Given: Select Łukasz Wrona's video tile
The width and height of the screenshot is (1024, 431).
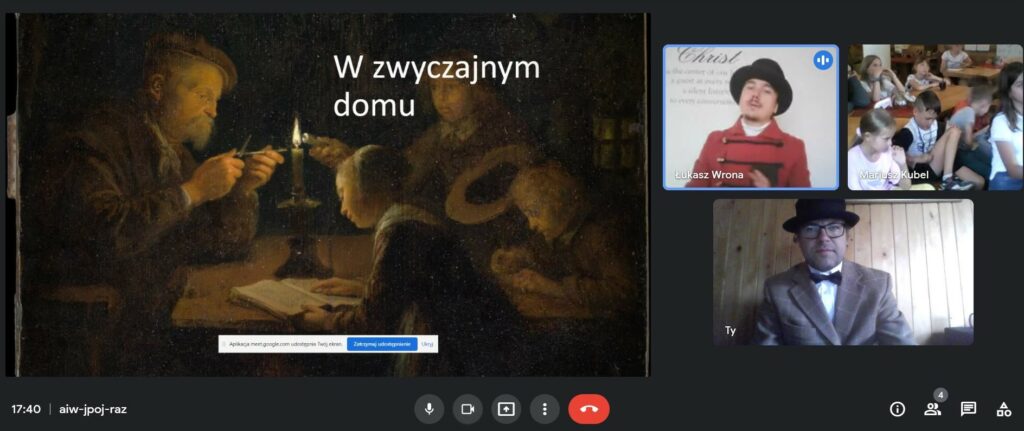Looking at the screenshot, I should [x=751, y=117].
